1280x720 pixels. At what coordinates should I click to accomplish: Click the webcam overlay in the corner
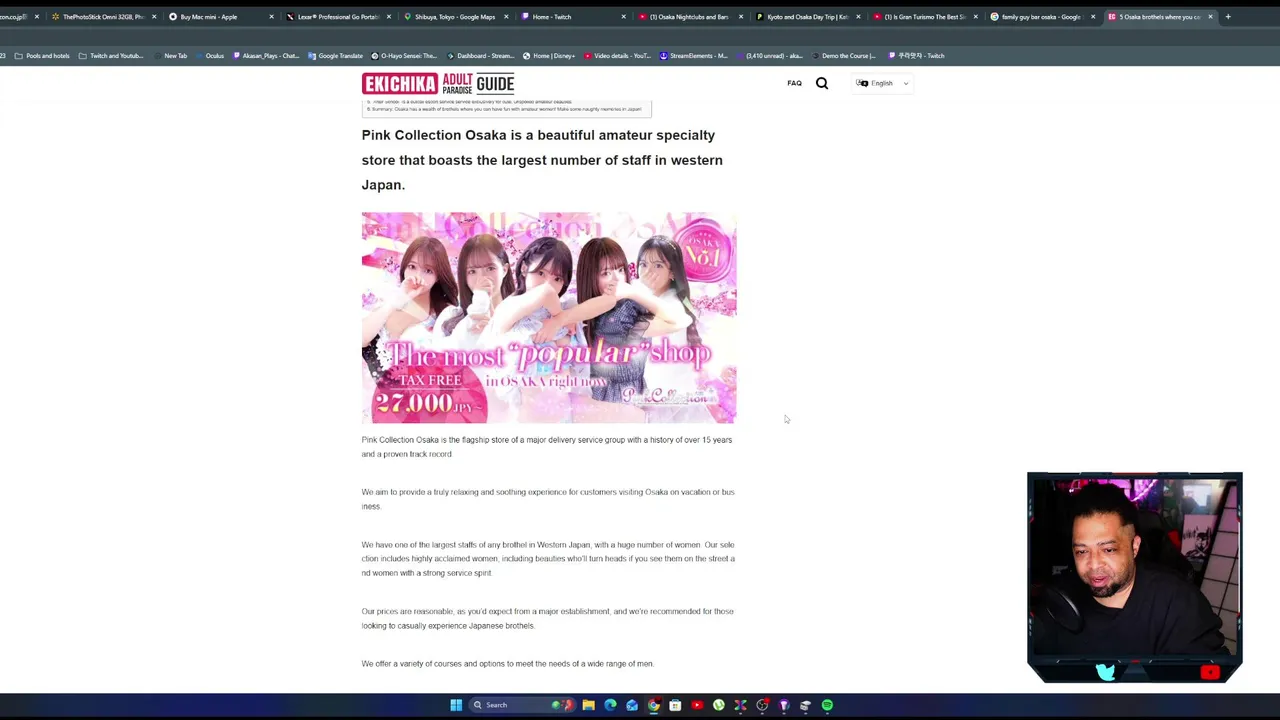click(x=1134, y=577)
